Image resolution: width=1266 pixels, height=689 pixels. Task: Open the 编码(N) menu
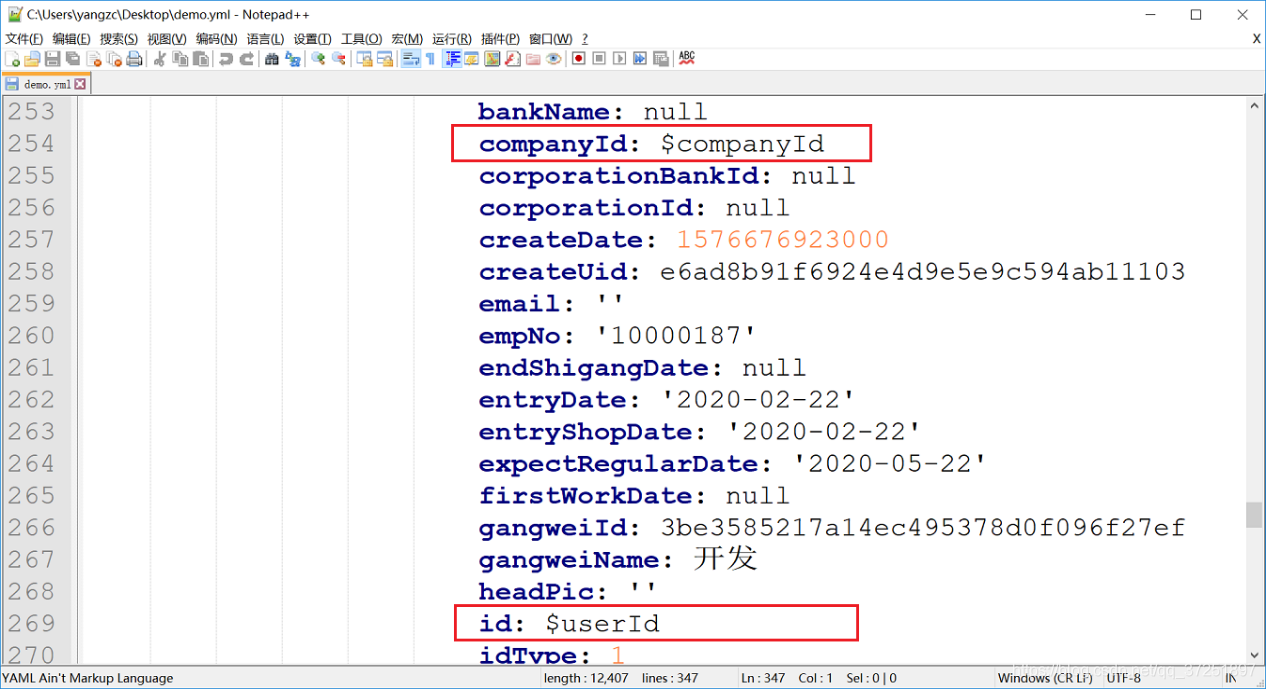[x=216, y=39]
